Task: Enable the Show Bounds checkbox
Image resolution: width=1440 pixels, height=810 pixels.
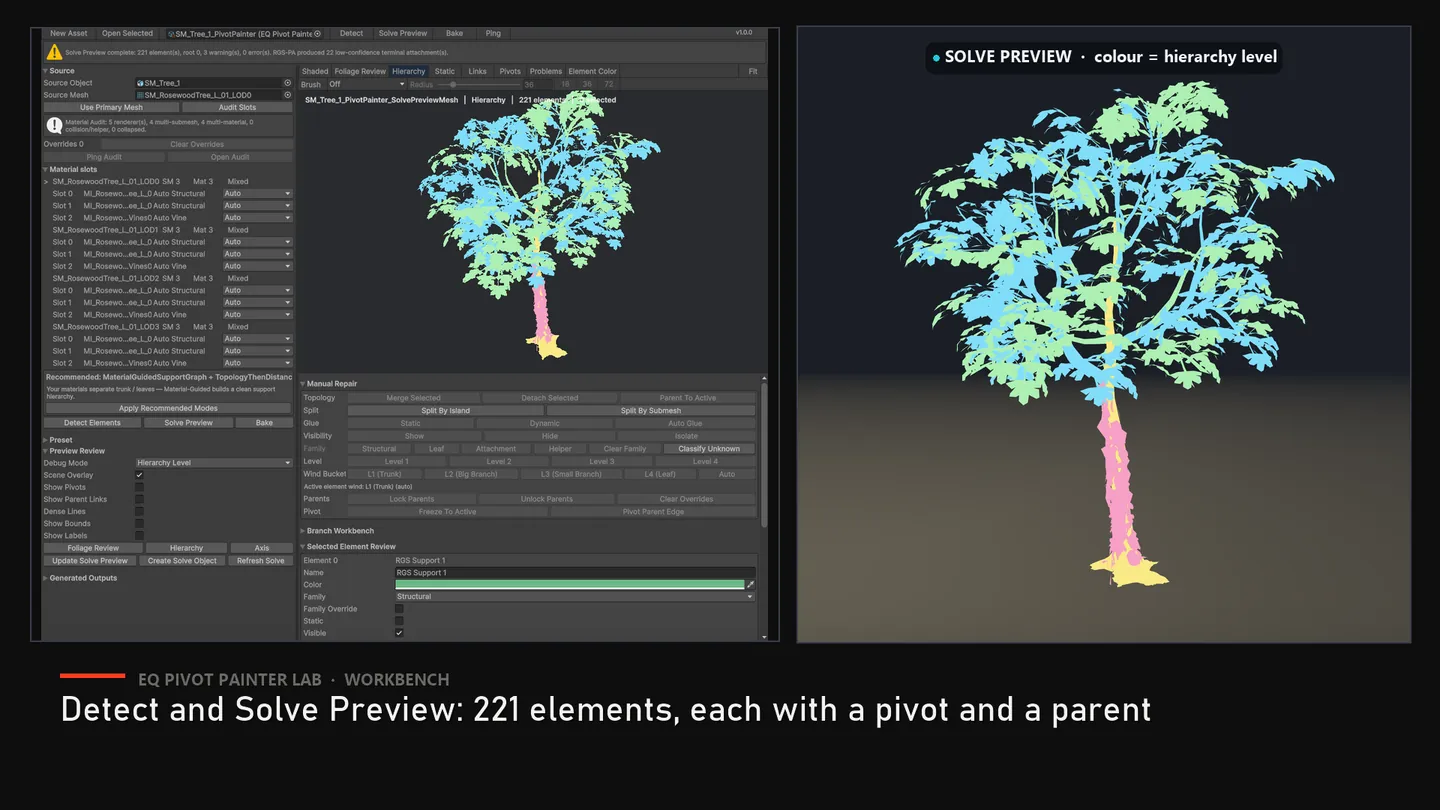Action: [x=139, y=523]
